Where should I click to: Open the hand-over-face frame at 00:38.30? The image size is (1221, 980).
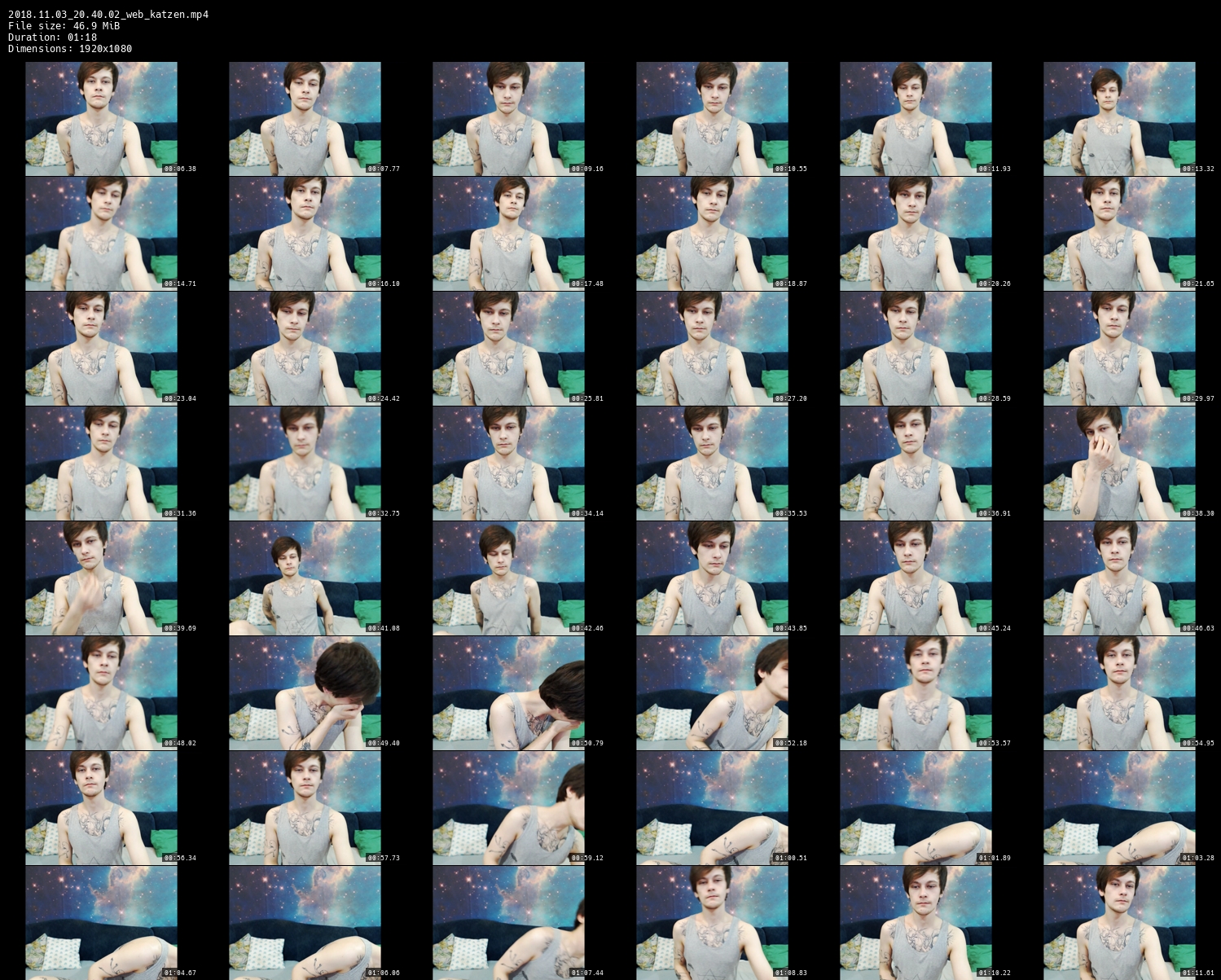(x=1119, y=464)
